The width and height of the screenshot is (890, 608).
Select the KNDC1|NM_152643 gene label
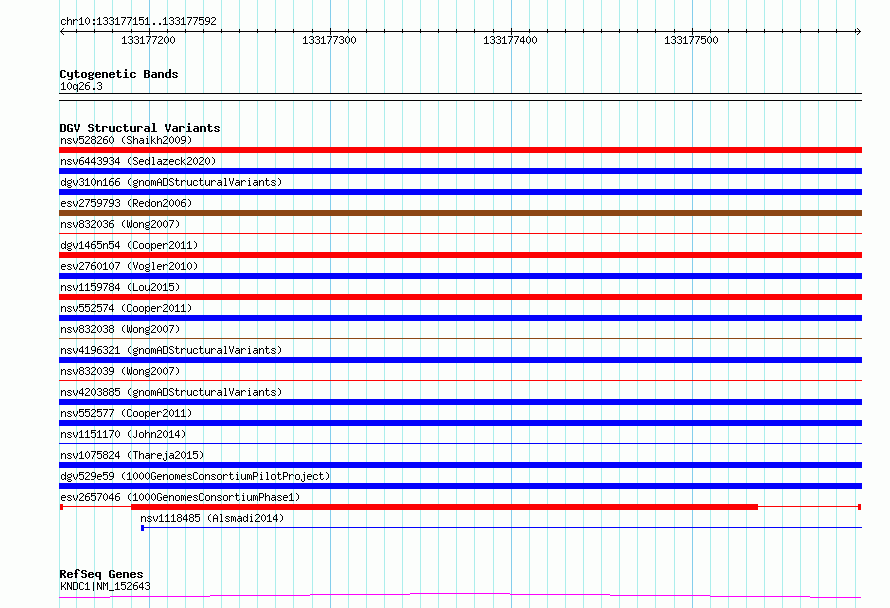click(105, 586)
